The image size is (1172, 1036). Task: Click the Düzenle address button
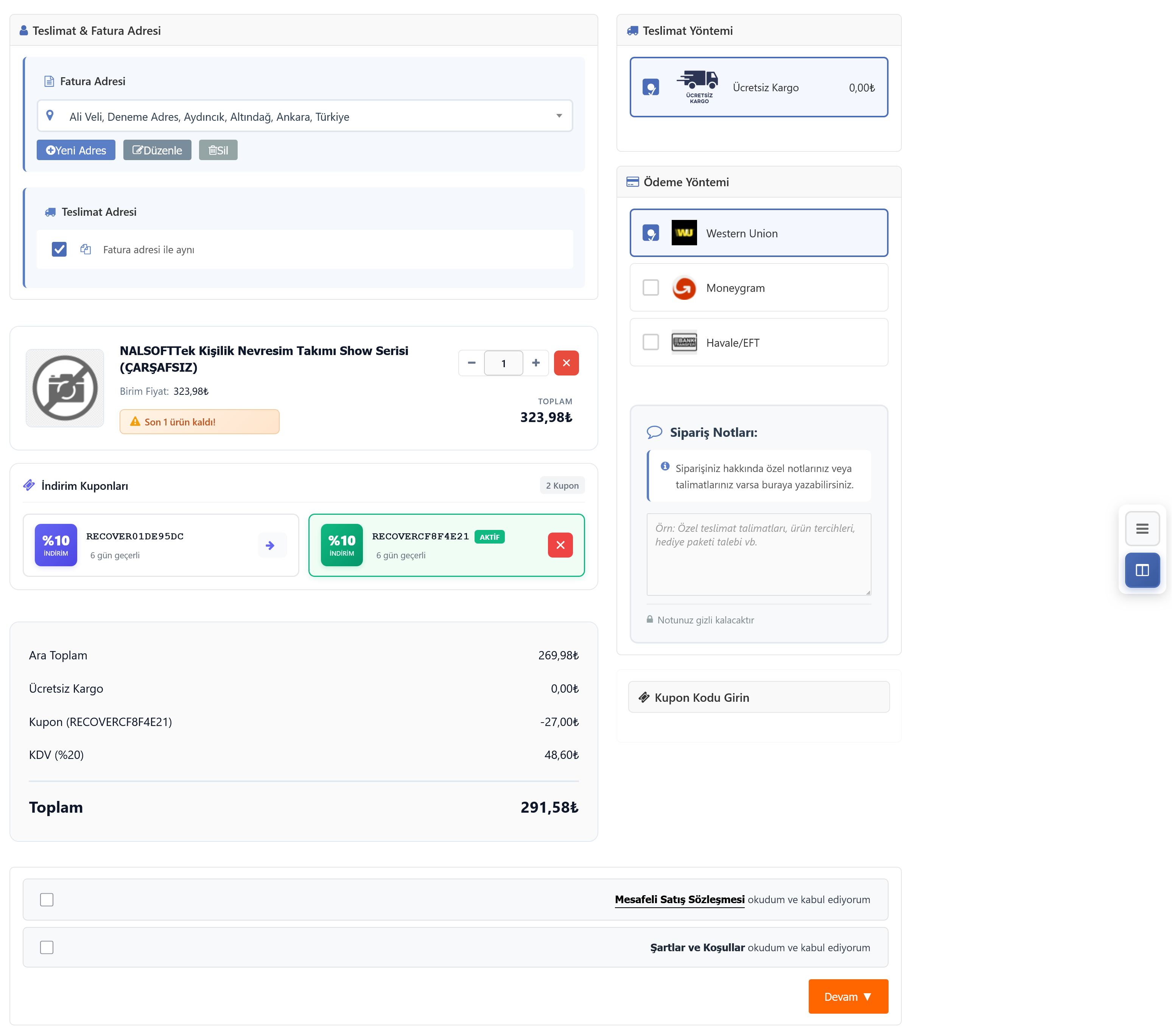tap(157, 150)
